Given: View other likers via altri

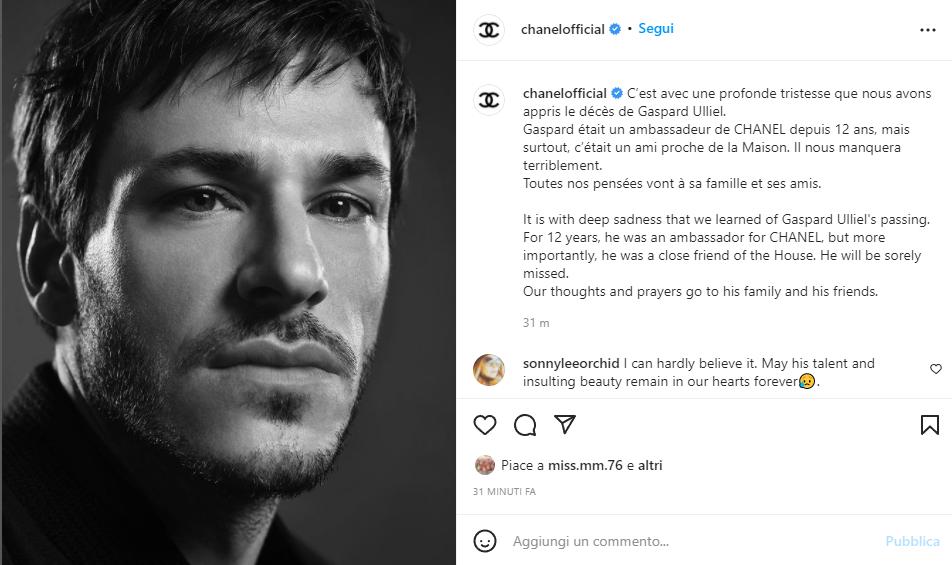Looking at the screenshot, I should coord(650,465).
